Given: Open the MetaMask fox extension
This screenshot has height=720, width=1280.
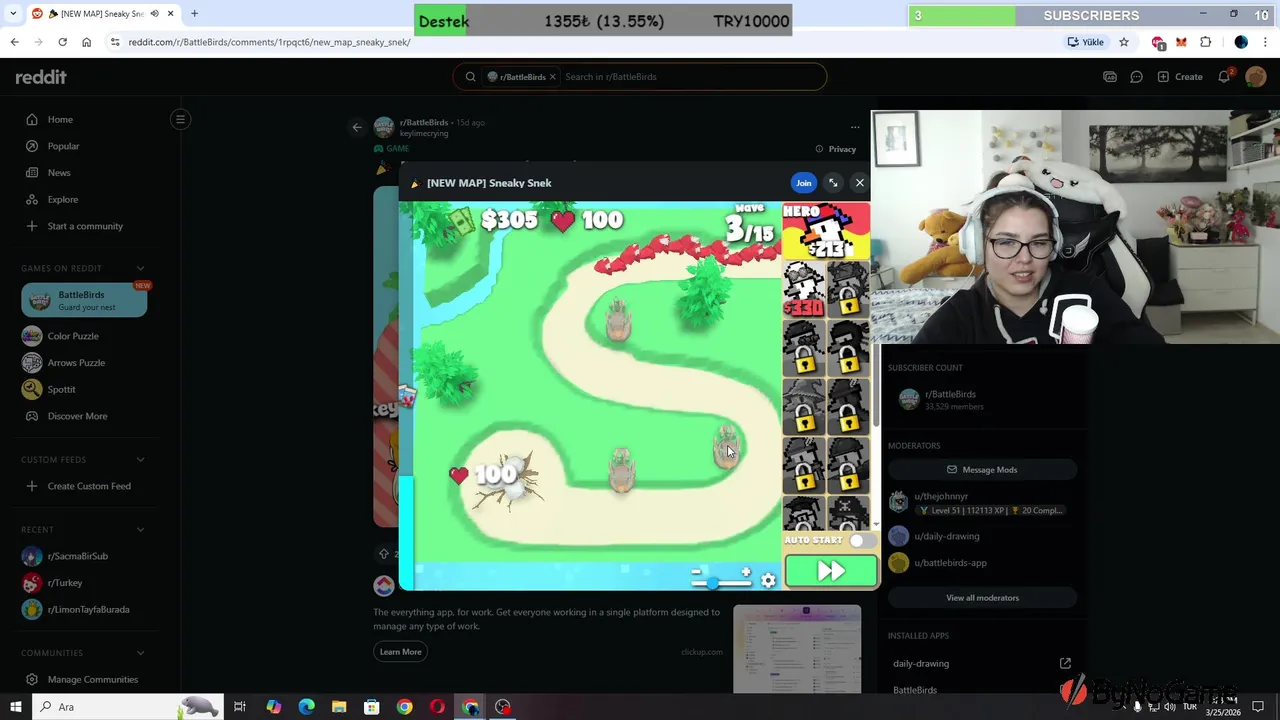Looking at the screenshot, I should [x=1181, y=42].
